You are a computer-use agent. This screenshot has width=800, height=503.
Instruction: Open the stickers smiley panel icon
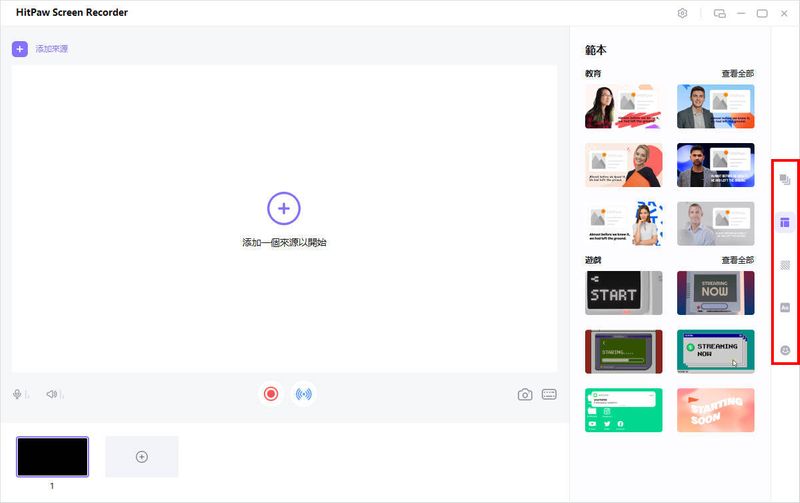[785, 350]
